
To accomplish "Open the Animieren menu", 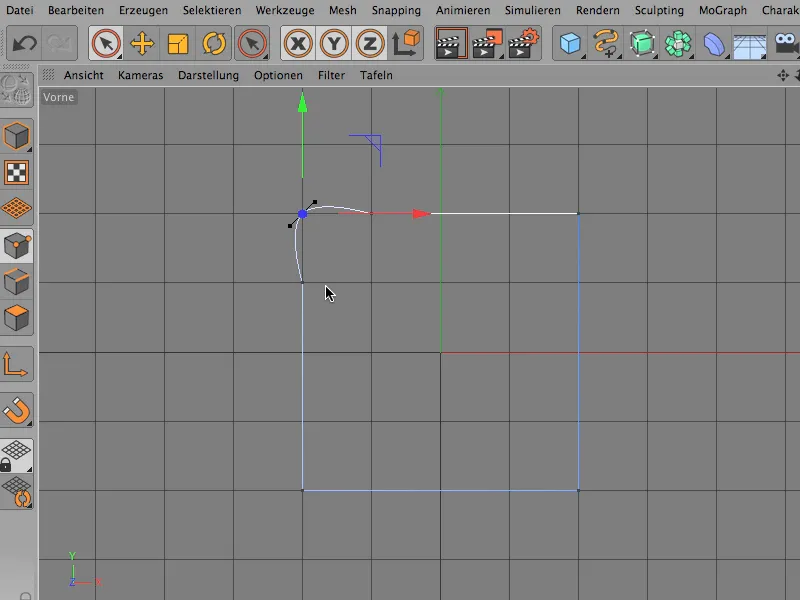I will pyautogui.click(x=463, y=10).
